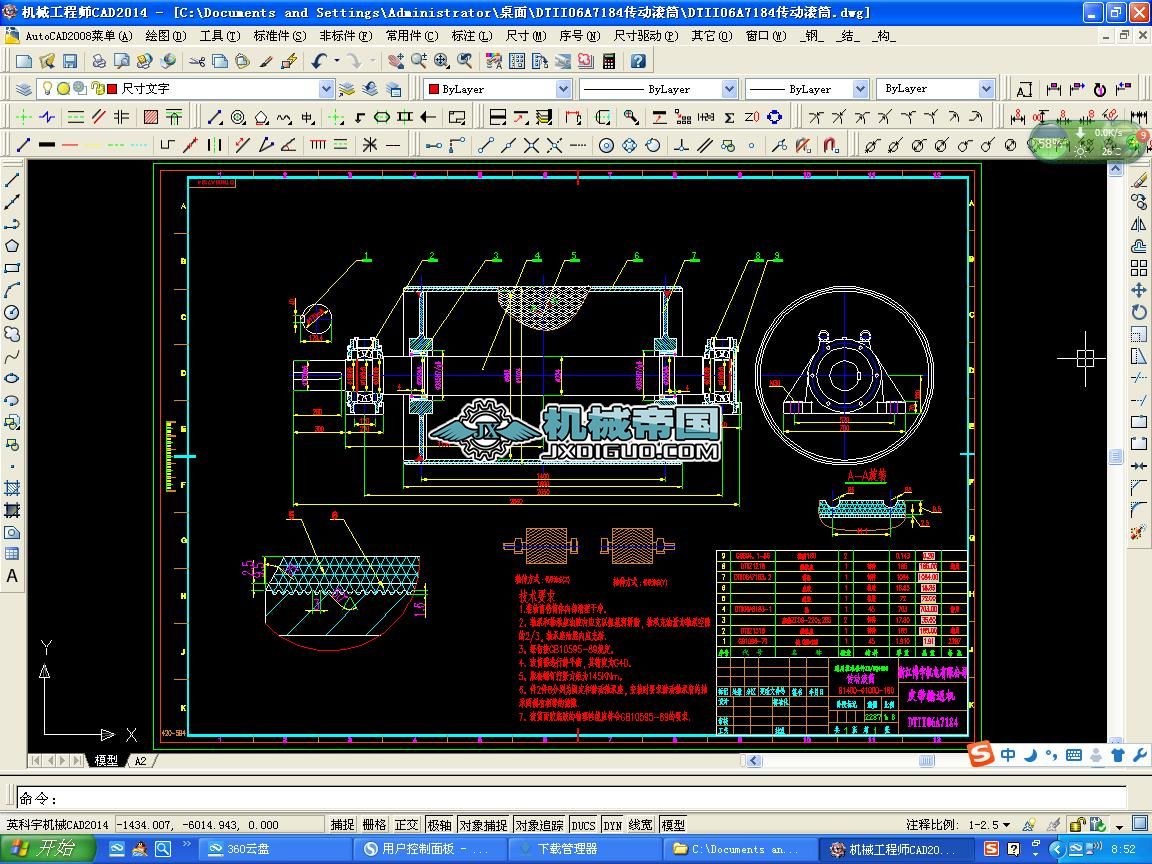Open the calculator icon
Image resolution: width=1152 pixels, height=864 pixels.
click(x=609, y=62)
